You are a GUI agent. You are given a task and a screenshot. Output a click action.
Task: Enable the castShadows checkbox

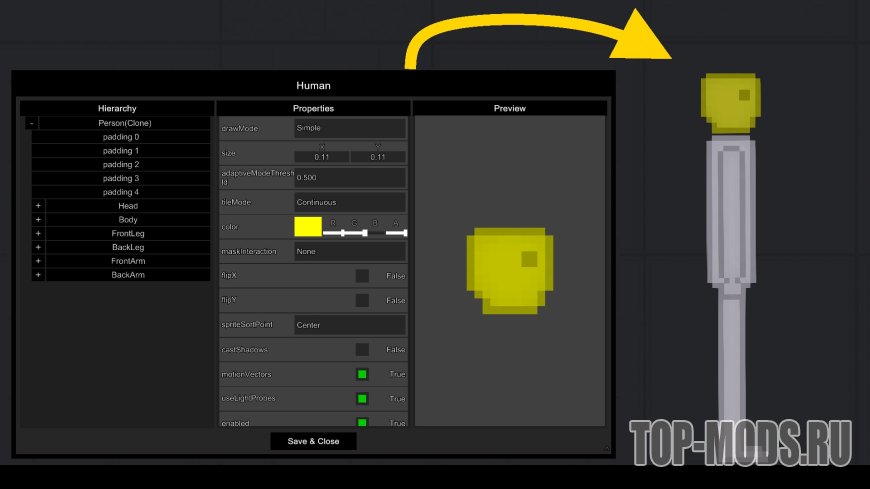(x=362, y=350)
